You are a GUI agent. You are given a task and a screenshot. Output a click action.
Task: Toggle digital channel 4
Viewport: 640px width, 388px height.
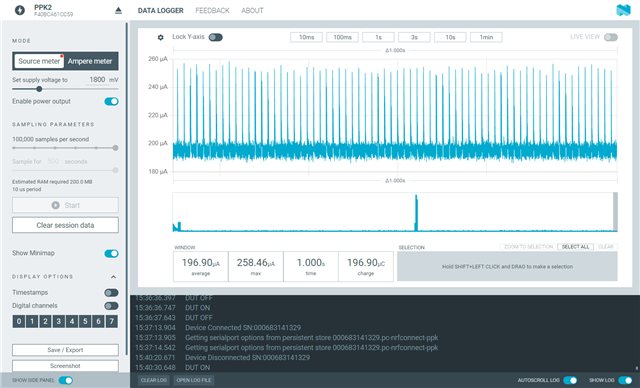[72, 321]
